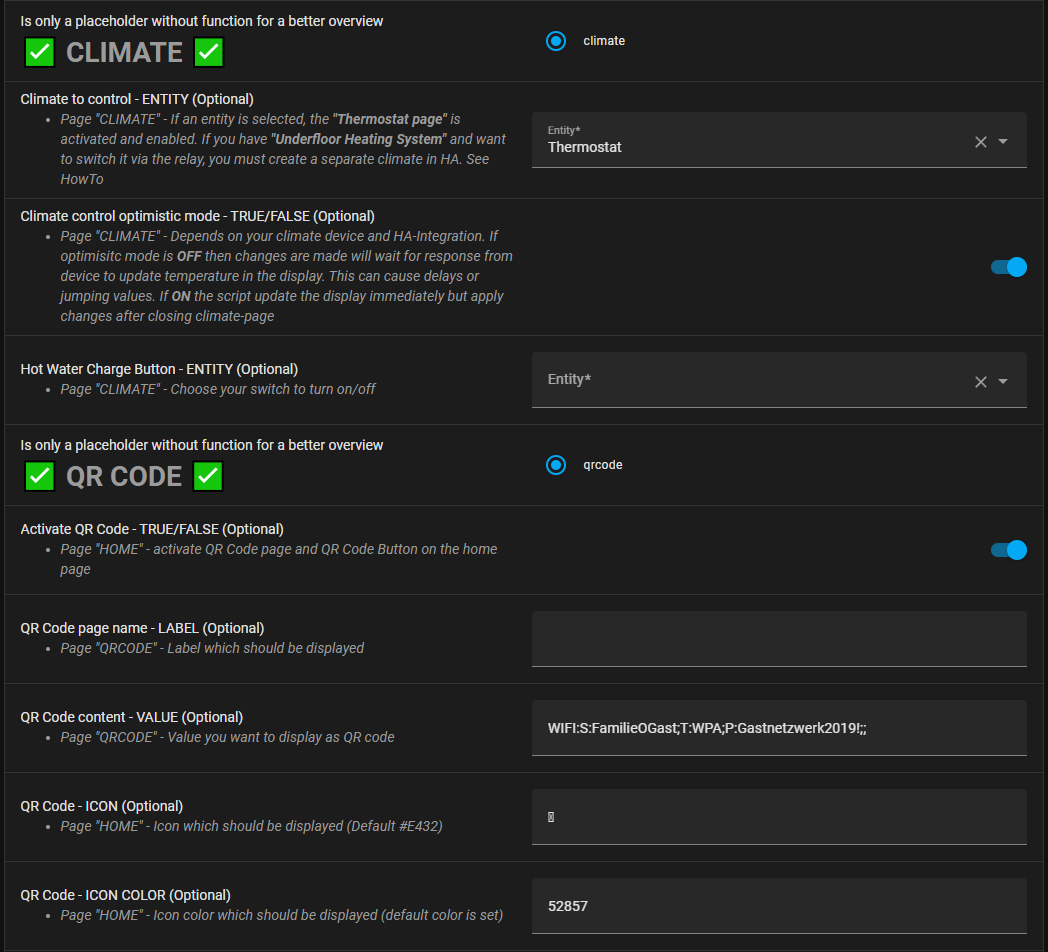This screenshot has height=952, width=1048.
Task: Select the qrcode radio button
Action: tap(556, 465)
